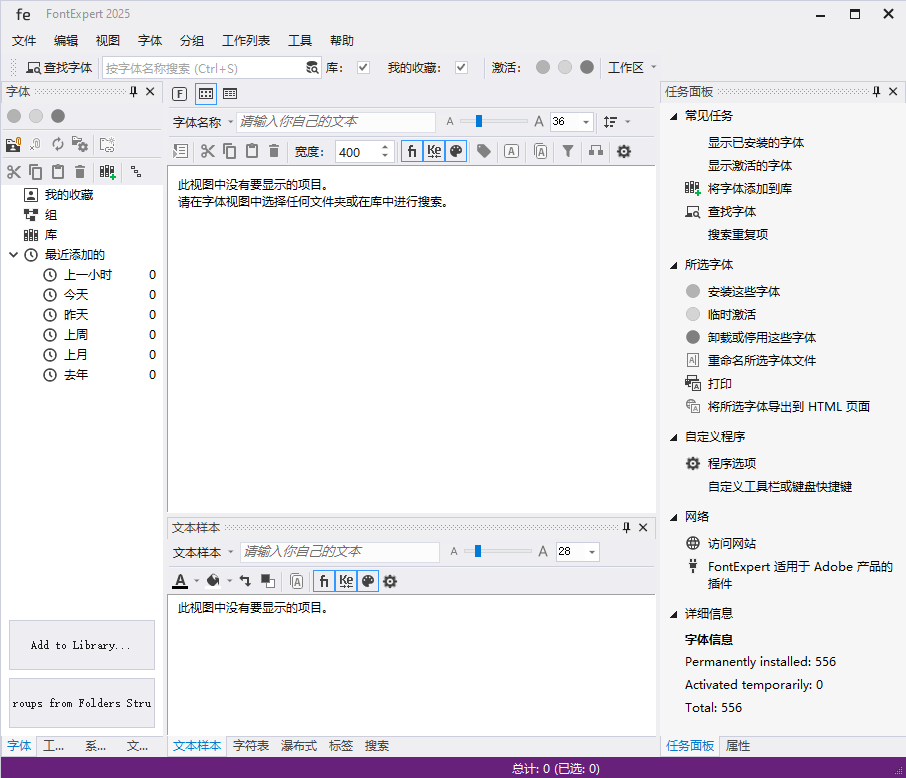Image resolution: width=906 pixels, height=778 pixels.
Task: Click the filter icon in the font toolbar
Action: (568, 150)
